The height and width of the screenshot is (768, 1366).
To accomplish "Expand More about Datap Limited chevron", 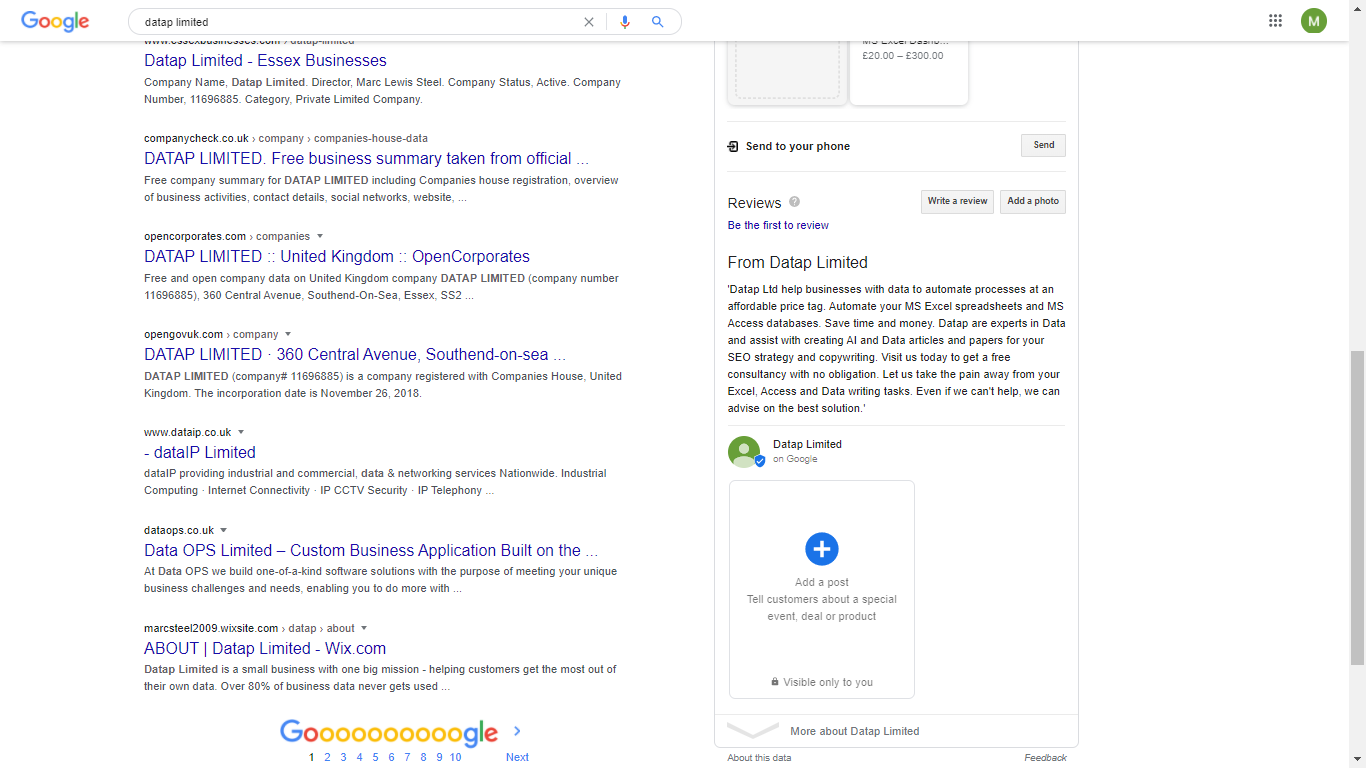I will coord(753,731).
